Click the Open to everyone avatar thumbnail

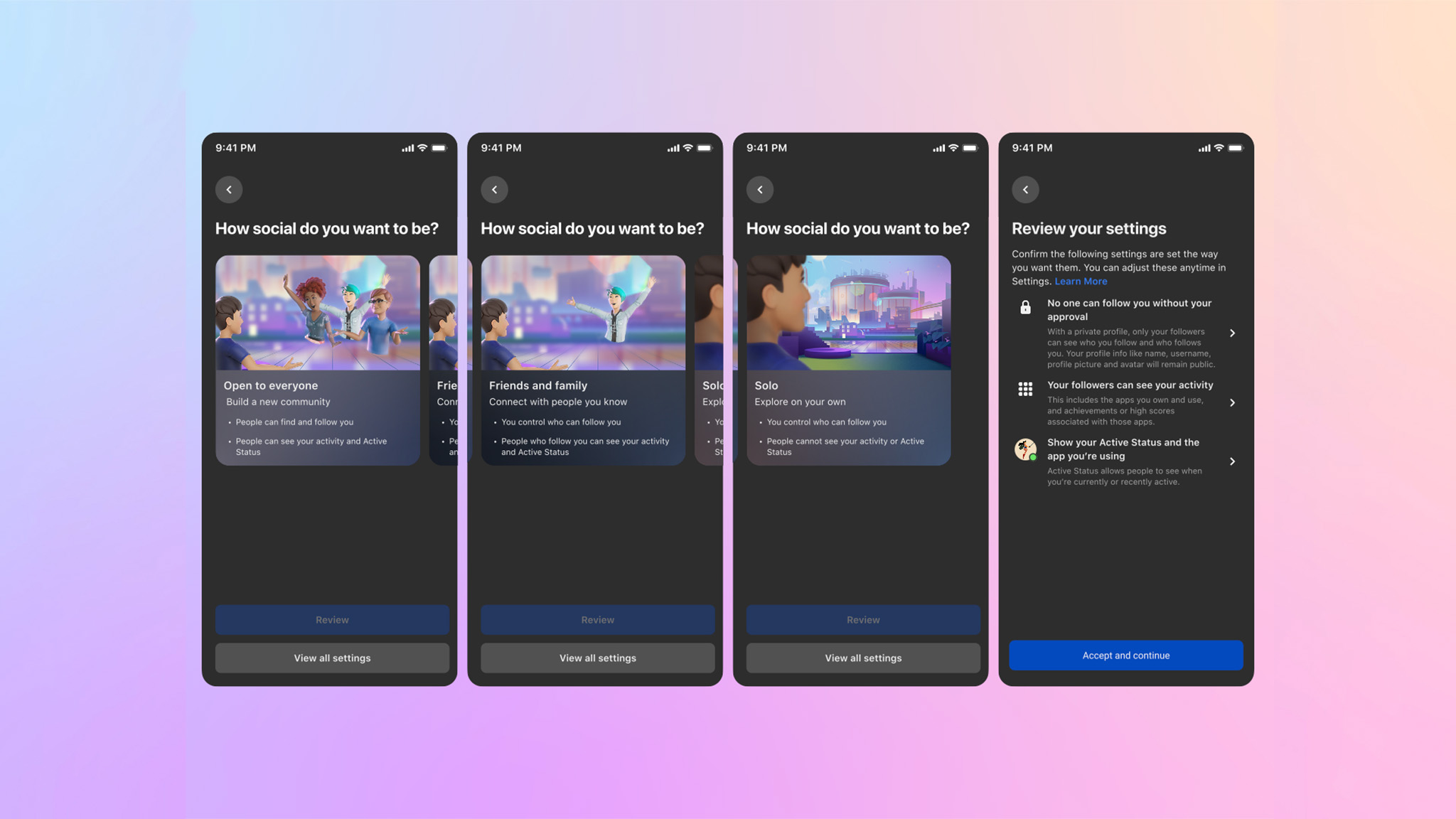(x=317, y=312)
